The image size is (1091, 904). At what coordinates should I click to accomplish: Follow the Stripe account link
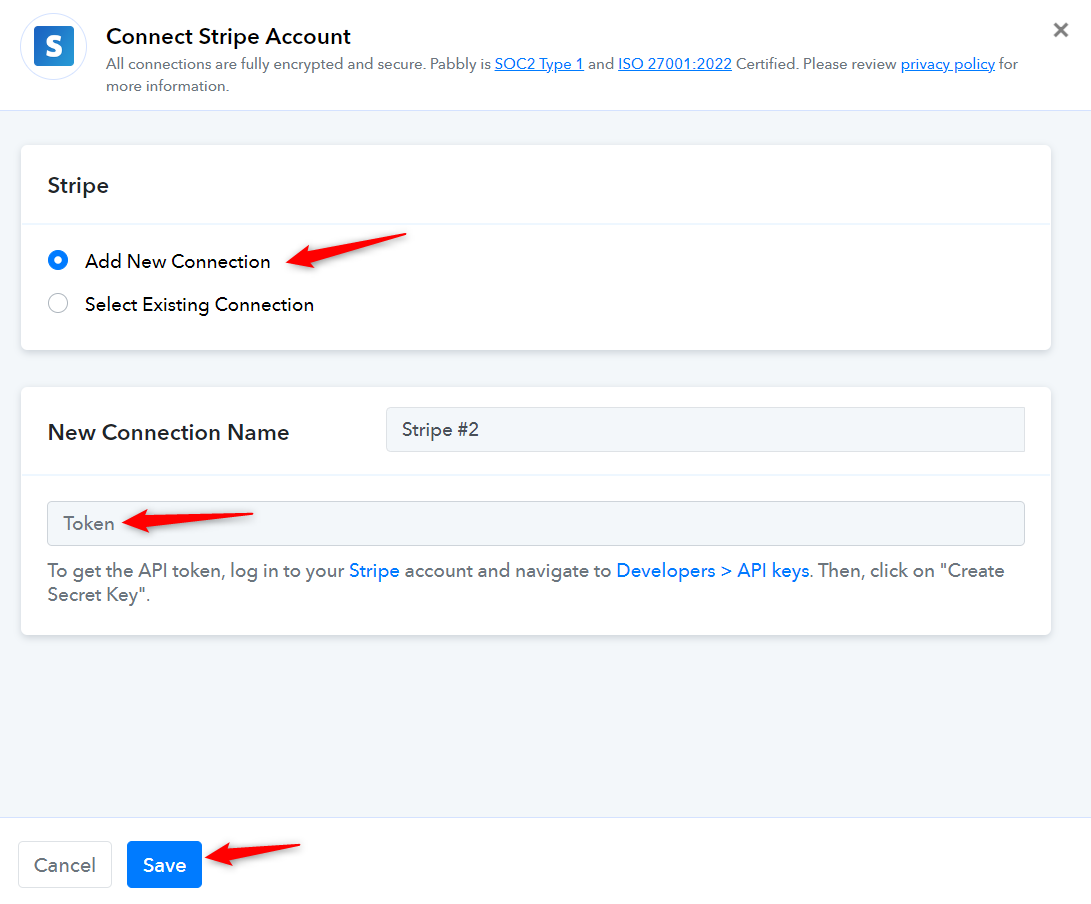(x=374, y=571)
